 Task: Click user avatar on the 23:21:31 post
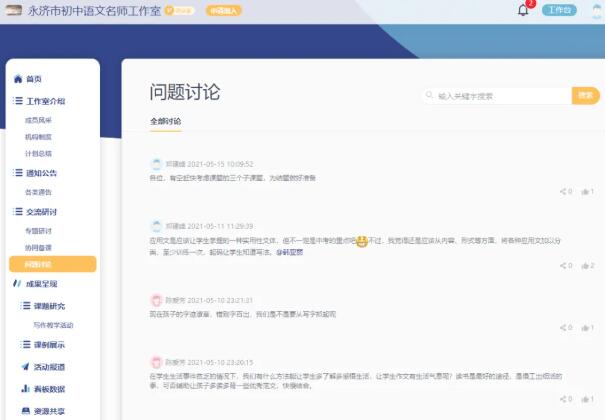156,300
